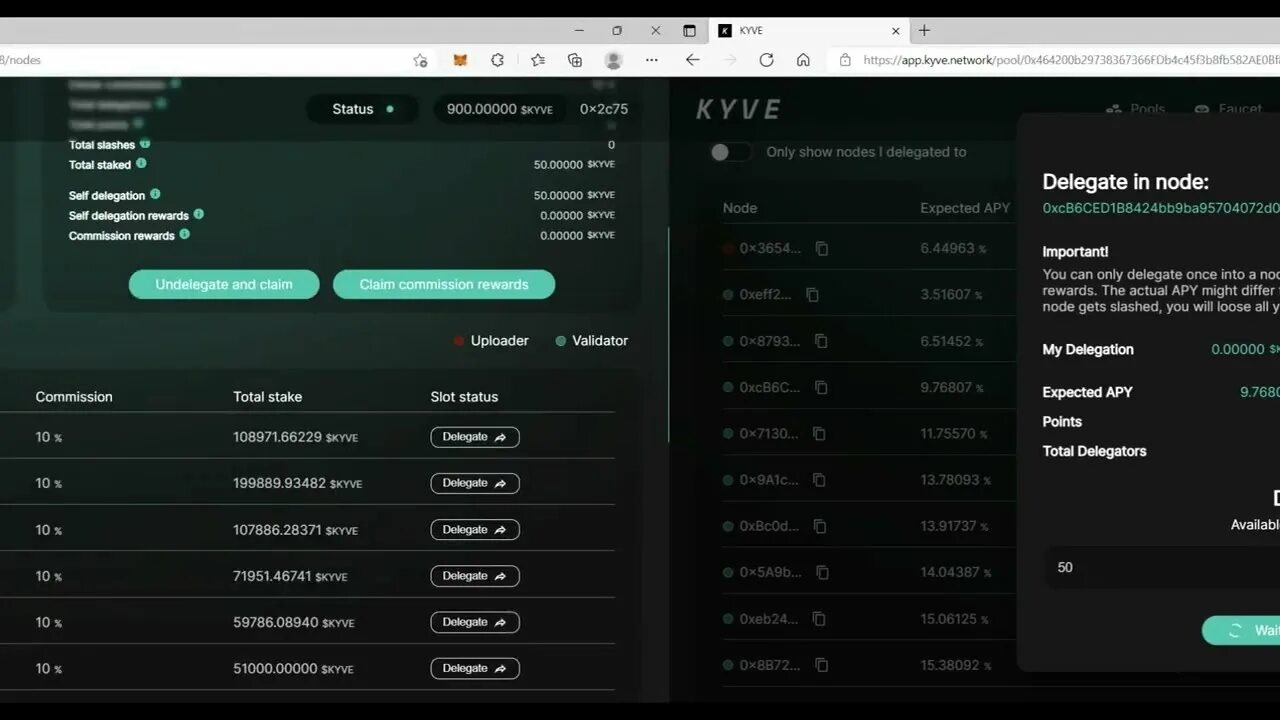Click the KYVE logo
Screen dimensions: 1280x720
coord(738,109)
